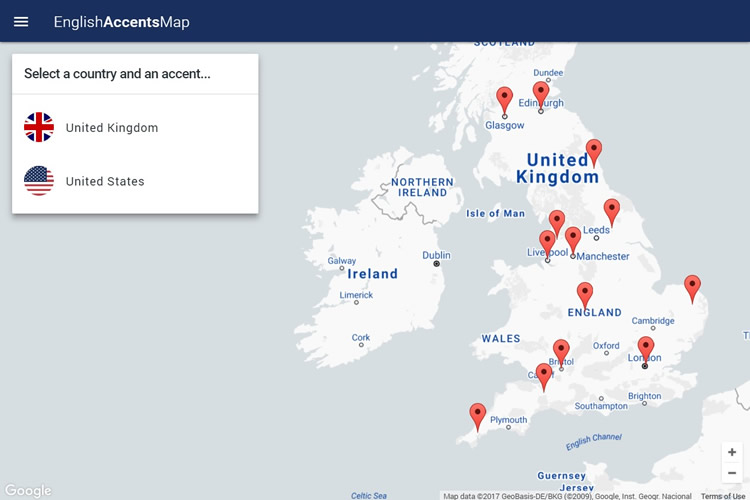This screenshot has height=500, width=750.
Task: Select the Bristol map pin
Action: [x=561, y=352]
